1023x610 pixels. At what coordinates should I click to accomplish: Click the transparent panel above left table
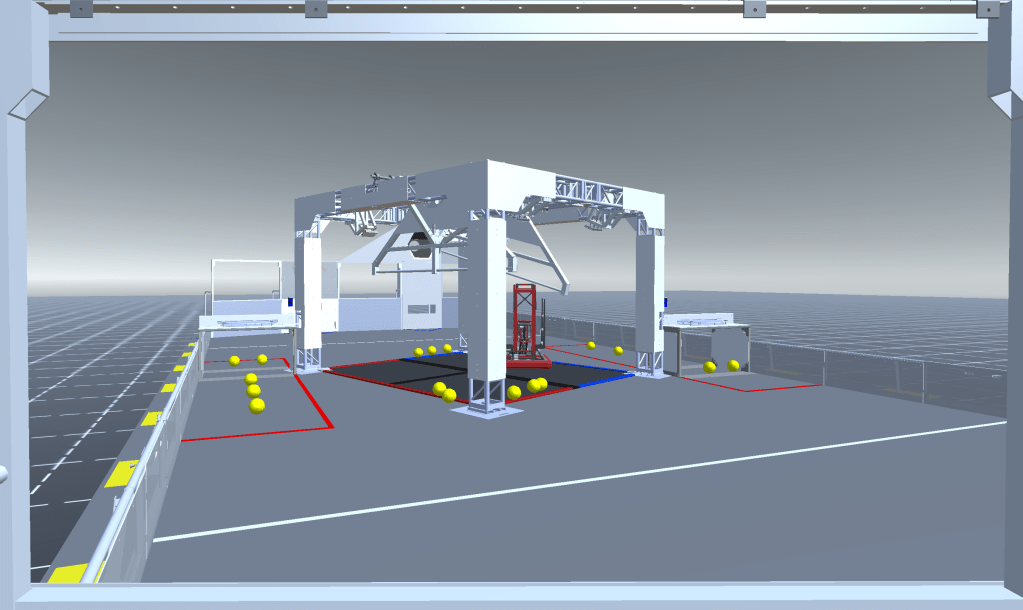coord(245,284)
